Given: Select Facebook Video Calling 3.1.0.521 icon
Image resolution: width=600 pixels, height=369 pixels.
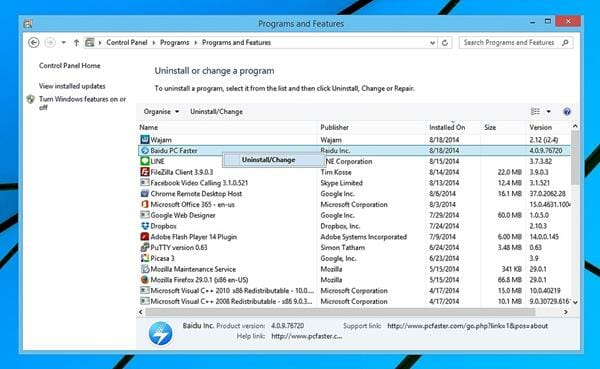Looking at the screenshot, I should coord(145,183).
